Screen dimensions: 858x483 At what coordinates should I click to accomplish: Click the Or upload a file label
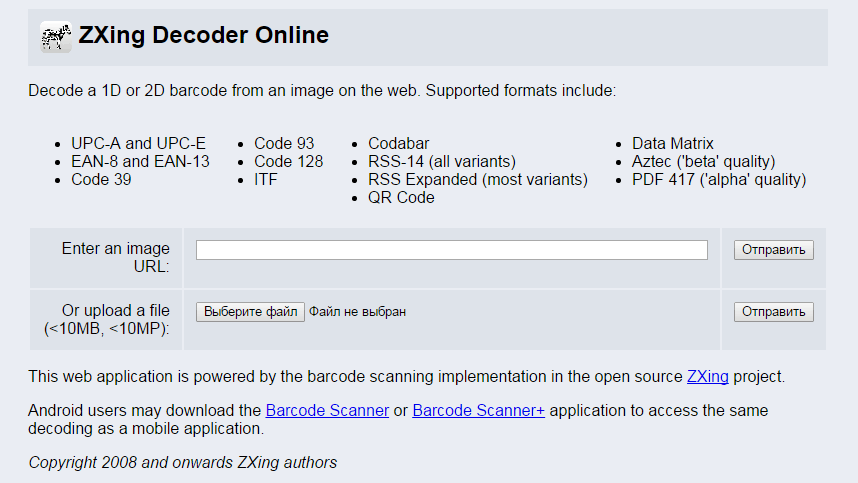(107, 319)
